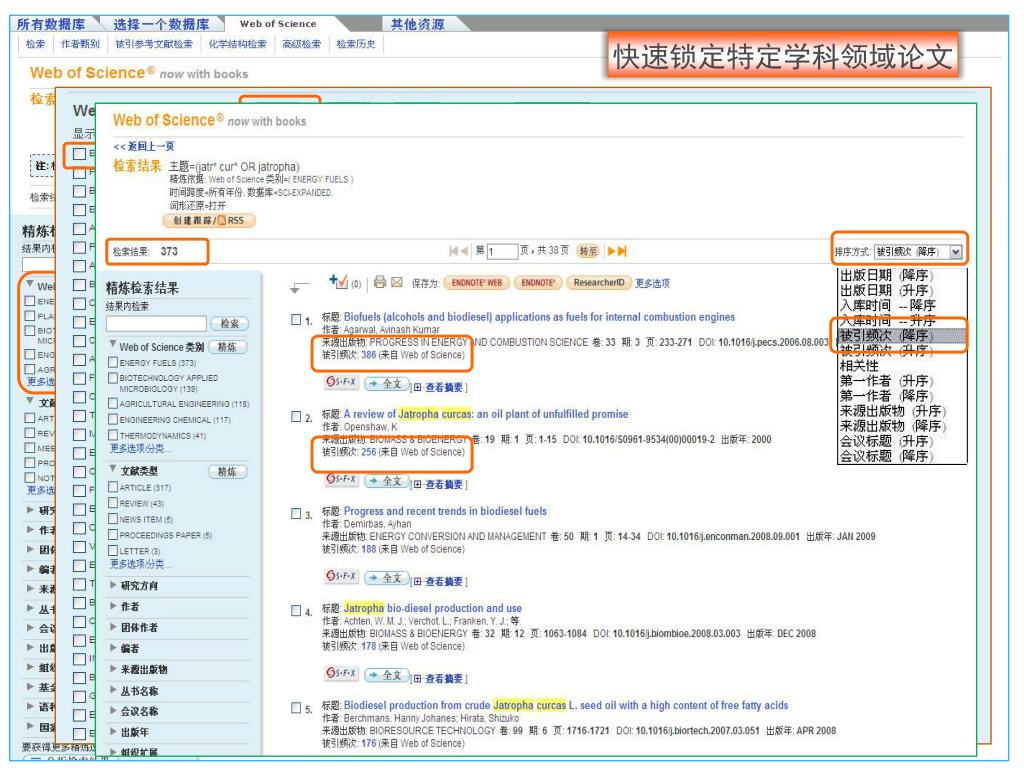Go to the previous page arrow icon
This screenshot has width=1024, height=768.
(464, 251)
